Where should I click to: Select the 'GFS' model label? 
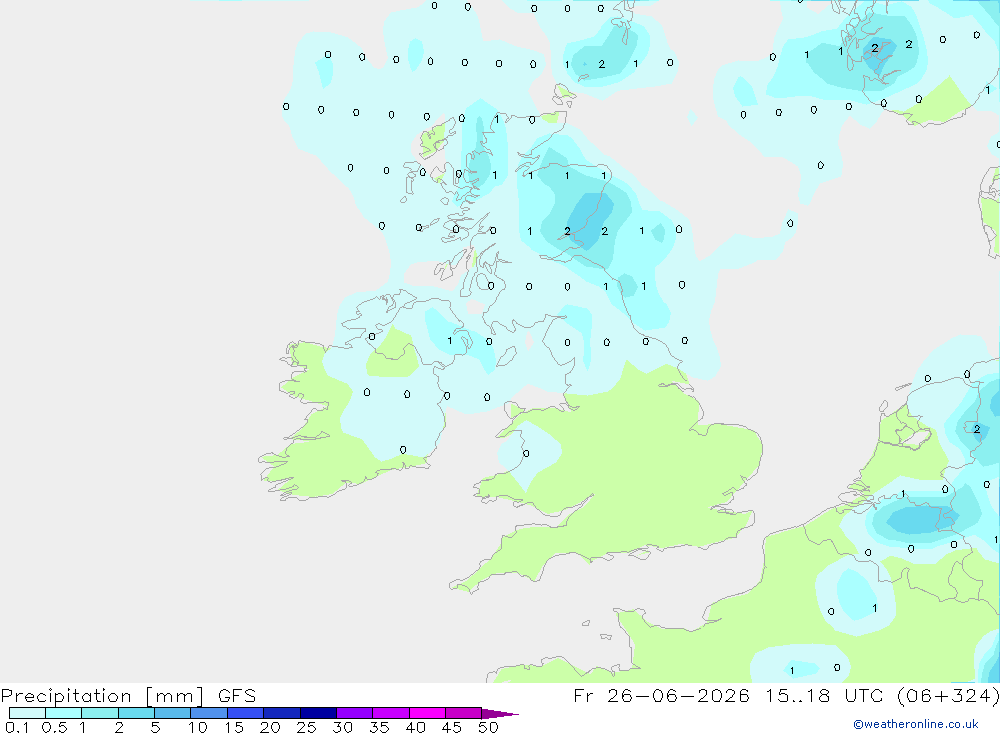coord(237,695)
